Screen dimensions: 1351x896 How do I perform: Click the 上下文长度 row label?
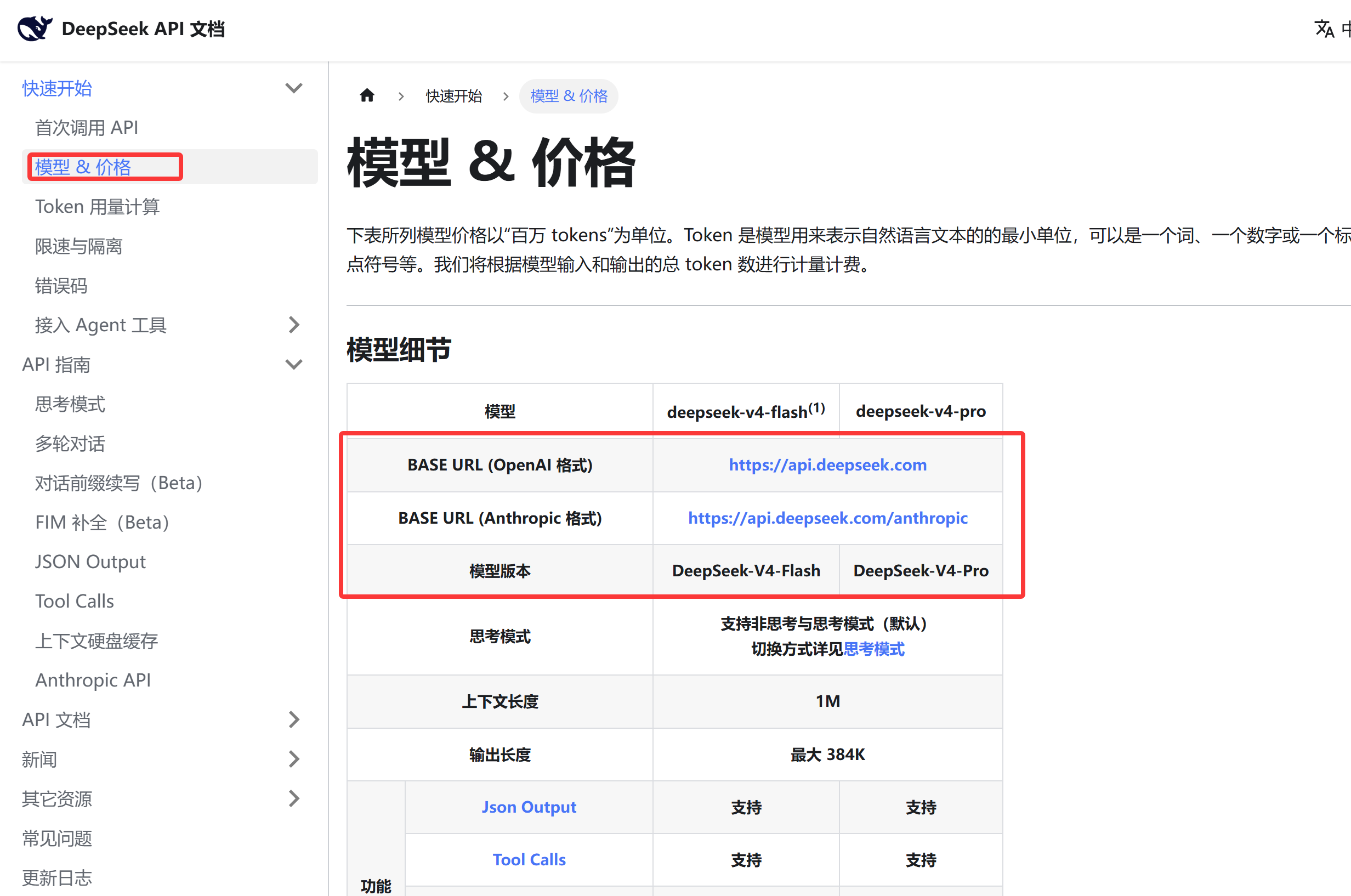[499, 701]
